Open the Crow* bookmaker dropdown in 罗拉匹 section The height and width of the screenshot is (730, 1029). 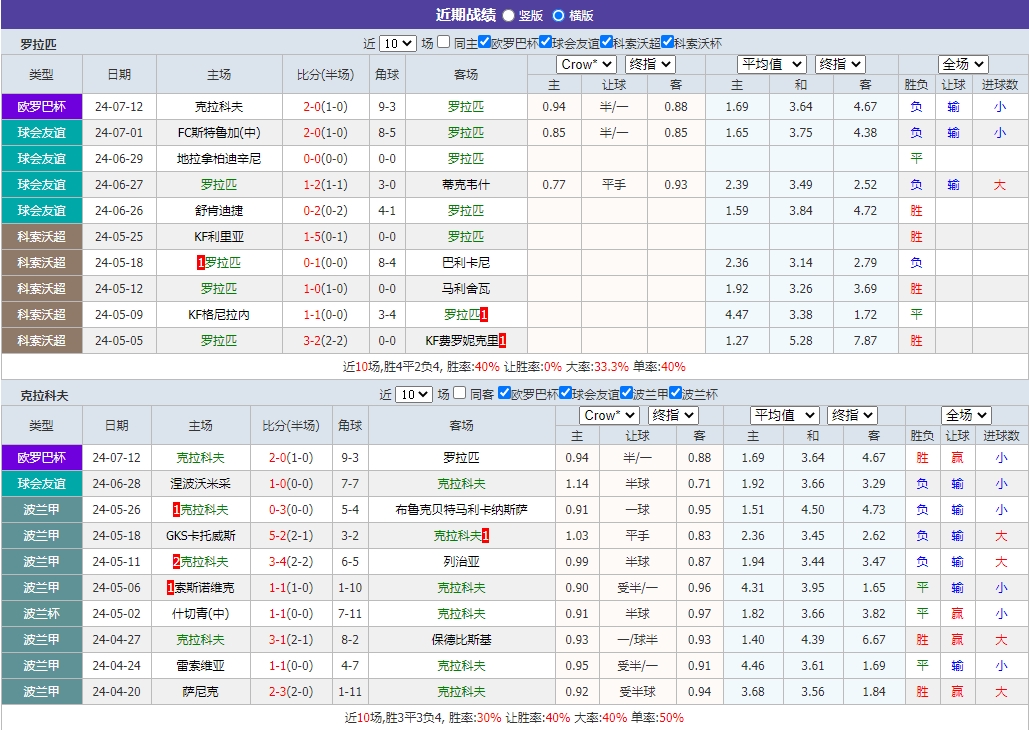tap(586, 63)
